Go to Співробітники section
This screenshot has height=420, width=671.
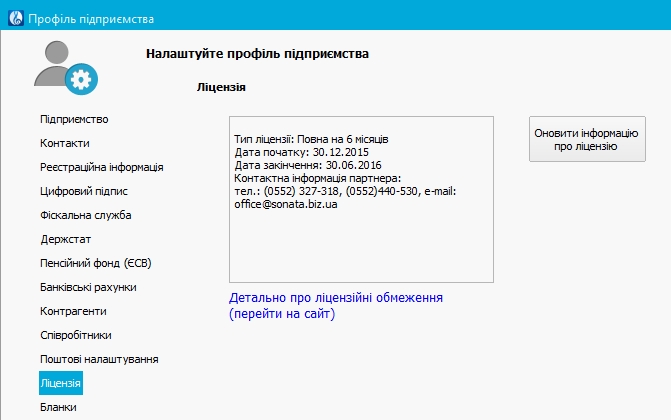(76, 335)
